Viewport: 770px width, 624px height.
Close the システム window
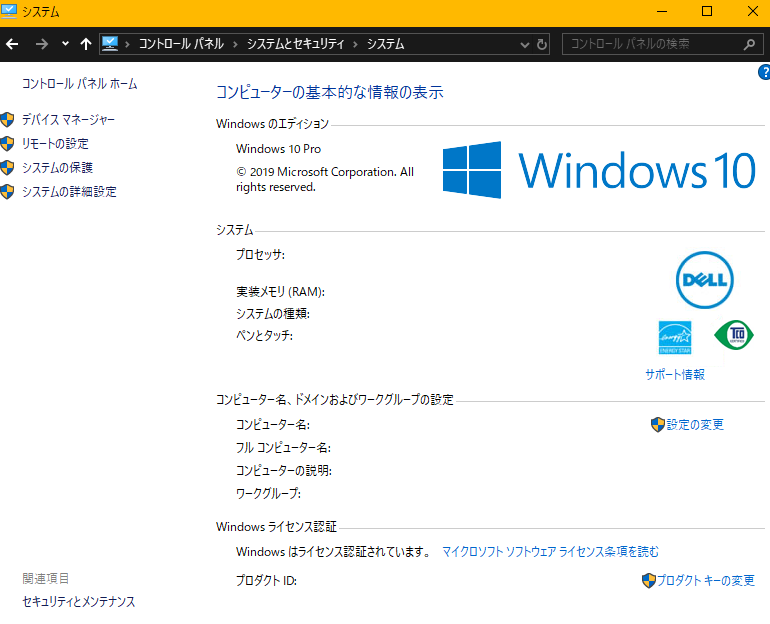point(752,11)
